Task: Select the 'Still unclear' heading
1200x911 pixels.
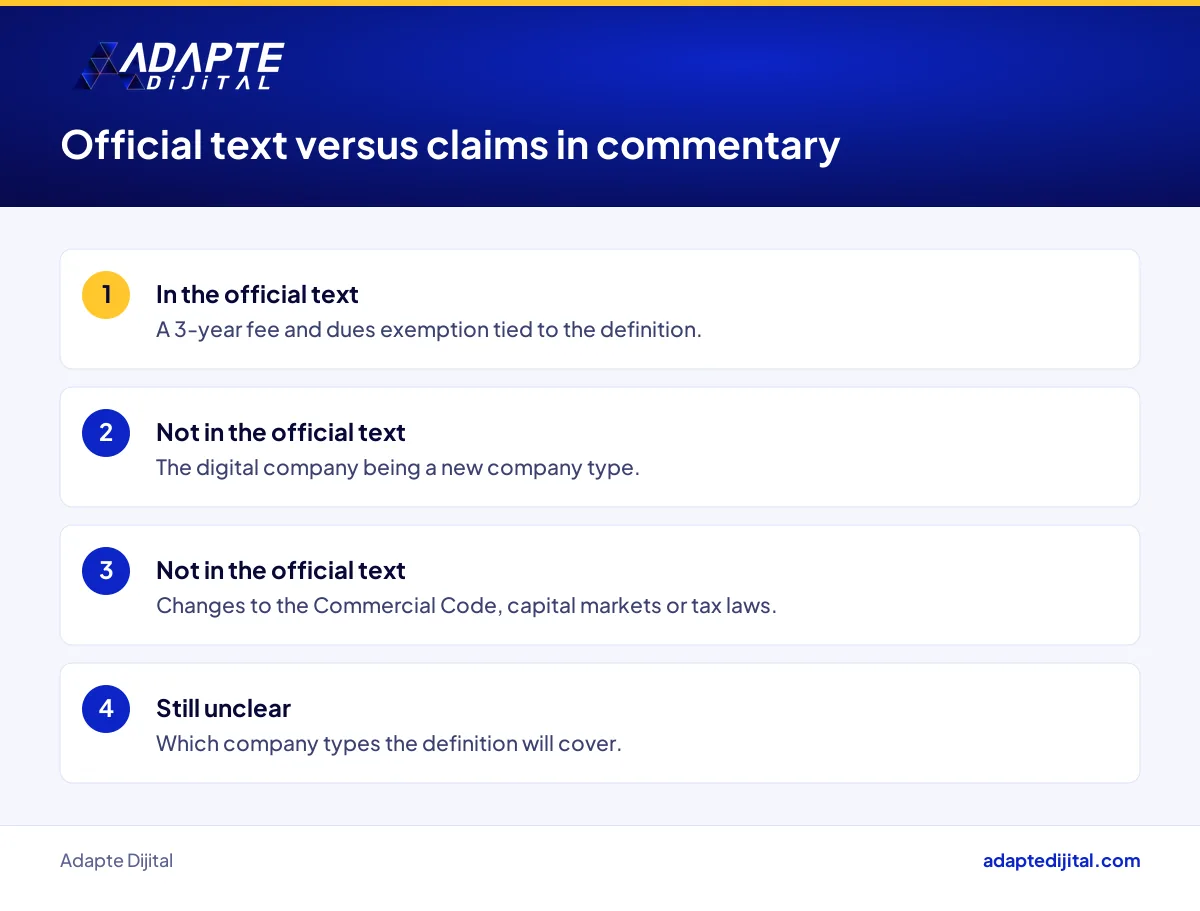Action: tap(223, 708)
